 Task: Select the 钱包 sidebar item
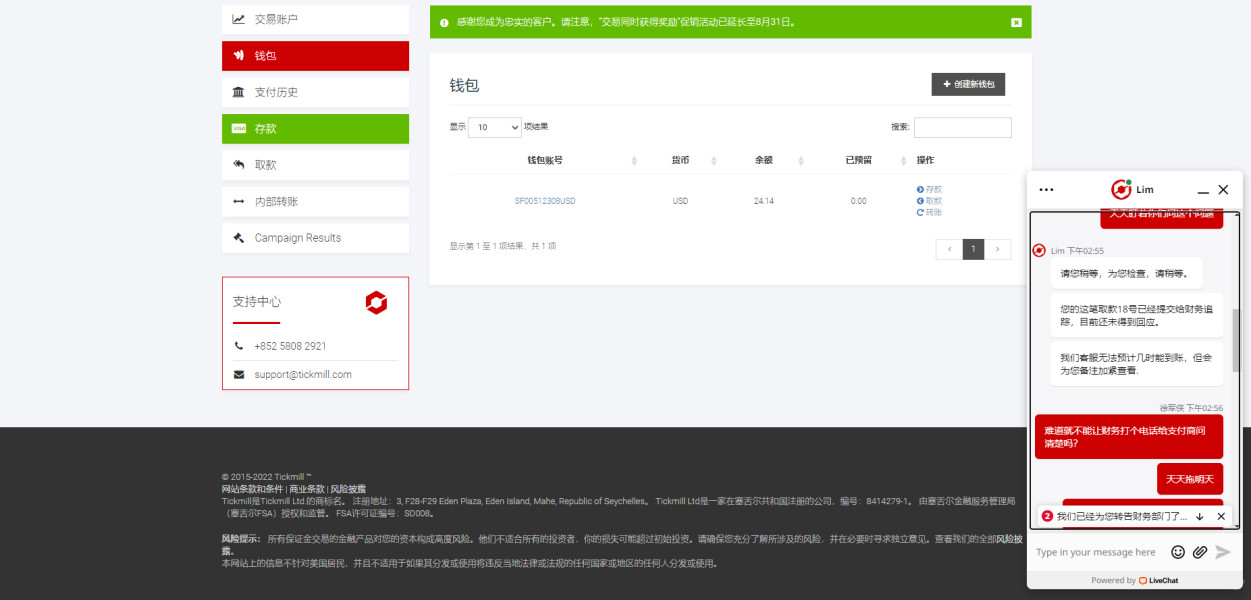315,56
